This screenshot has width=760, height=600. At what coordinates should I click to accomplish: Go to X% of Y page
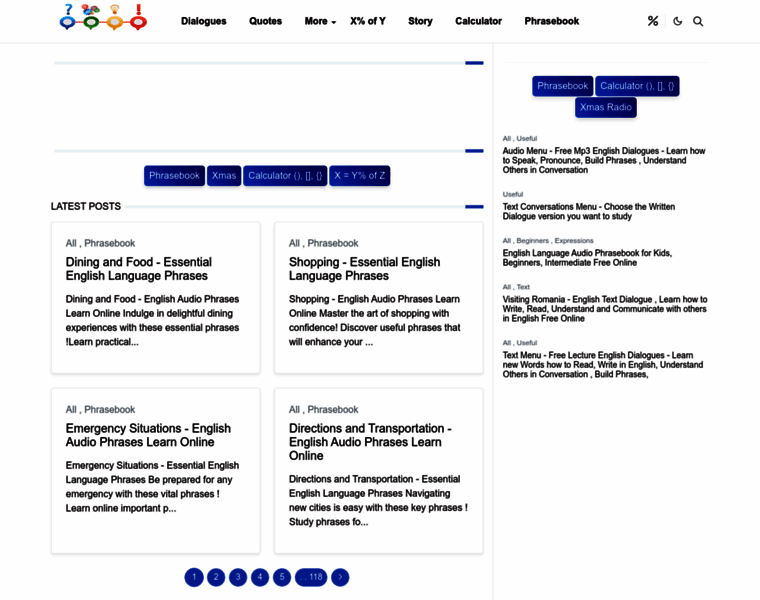pos(368,21)
